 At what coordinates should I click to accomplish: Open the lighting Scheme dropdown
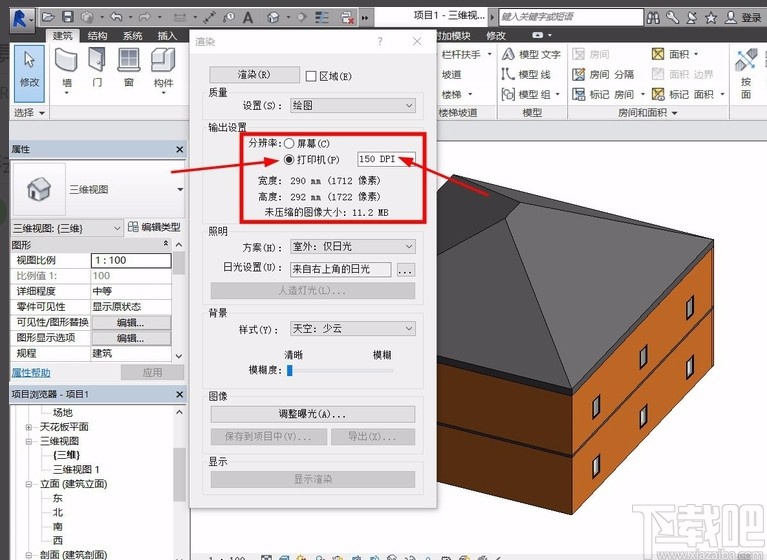click(x=352, y=247)
